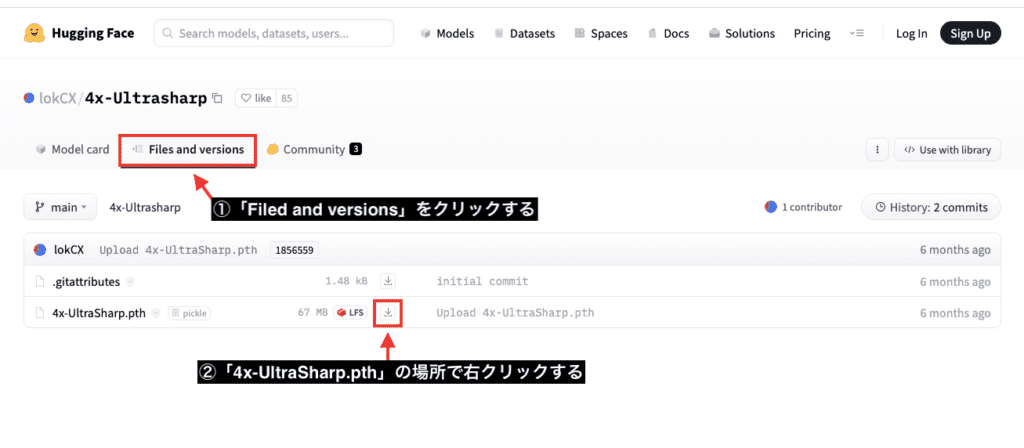Click the commit hash 1856559

295,249
